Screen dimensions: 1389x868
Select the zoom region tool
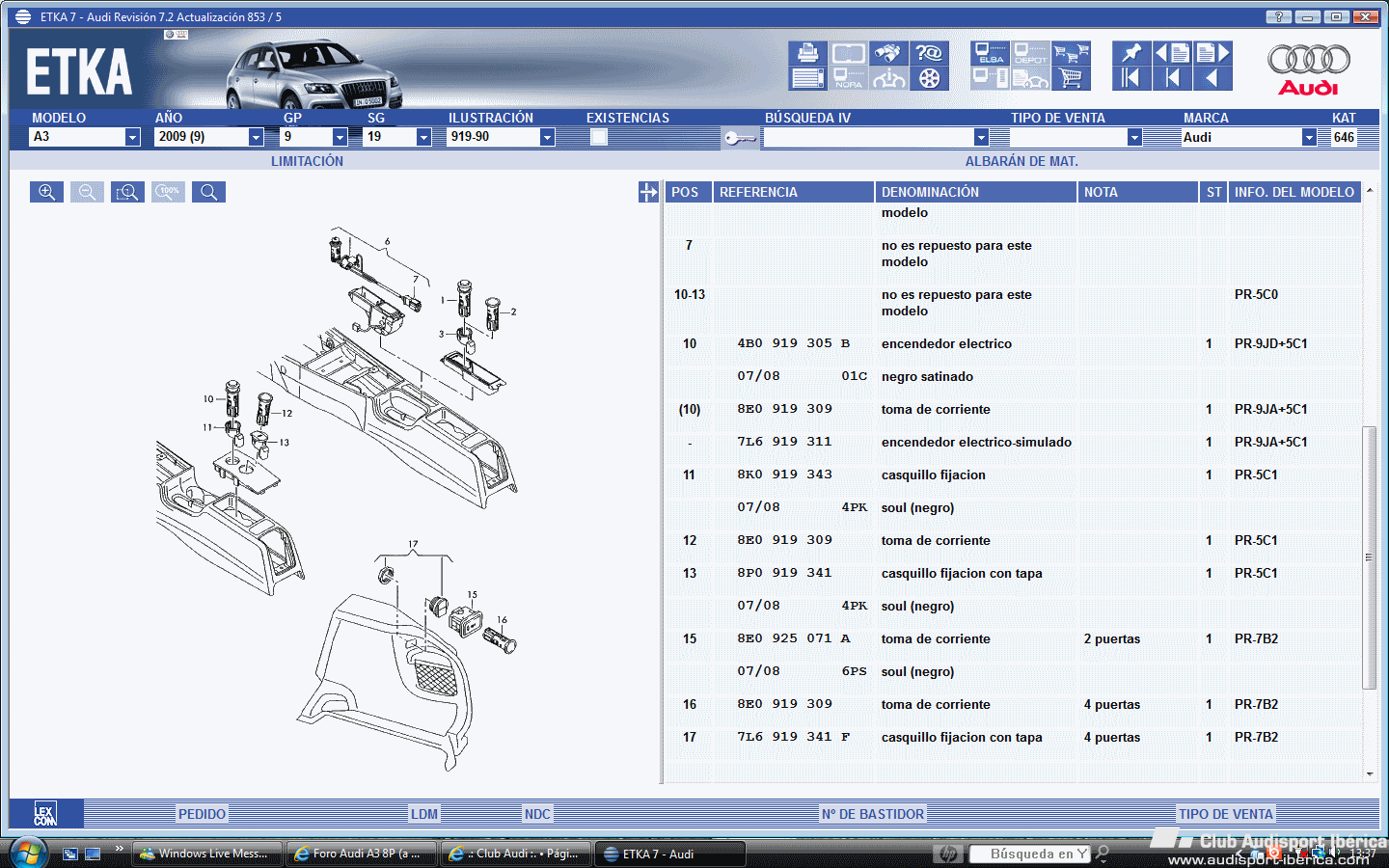[127, 192]
